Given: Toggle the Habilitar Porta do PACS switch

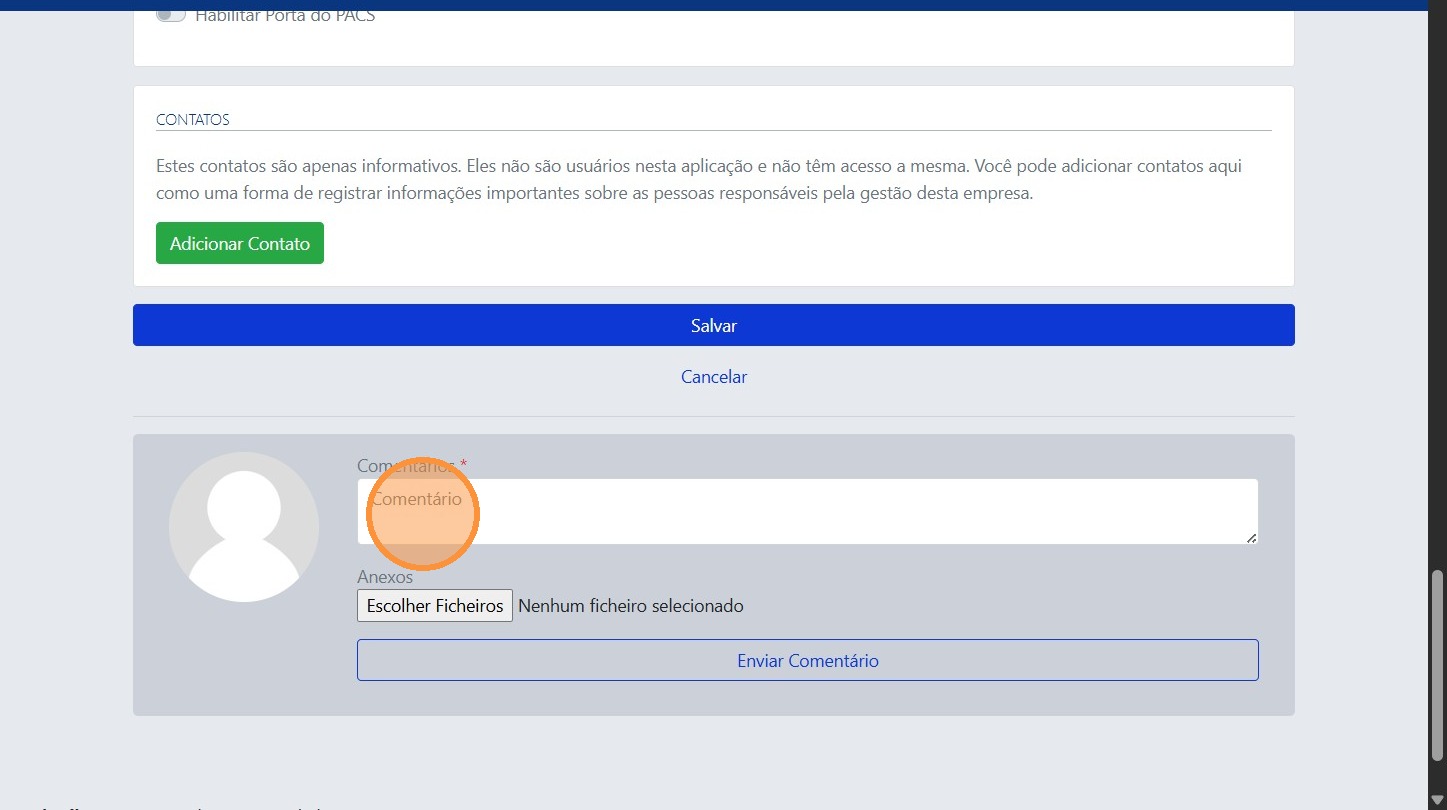Looking at the screenshot, I should pyautogui.click(x=171, y=16).
